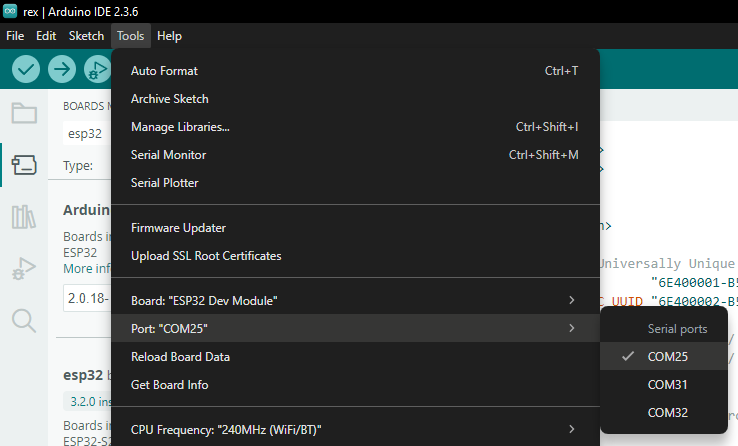Open the Search magnifier sidebar icon

pyautogui.click(x=24, y=321)
